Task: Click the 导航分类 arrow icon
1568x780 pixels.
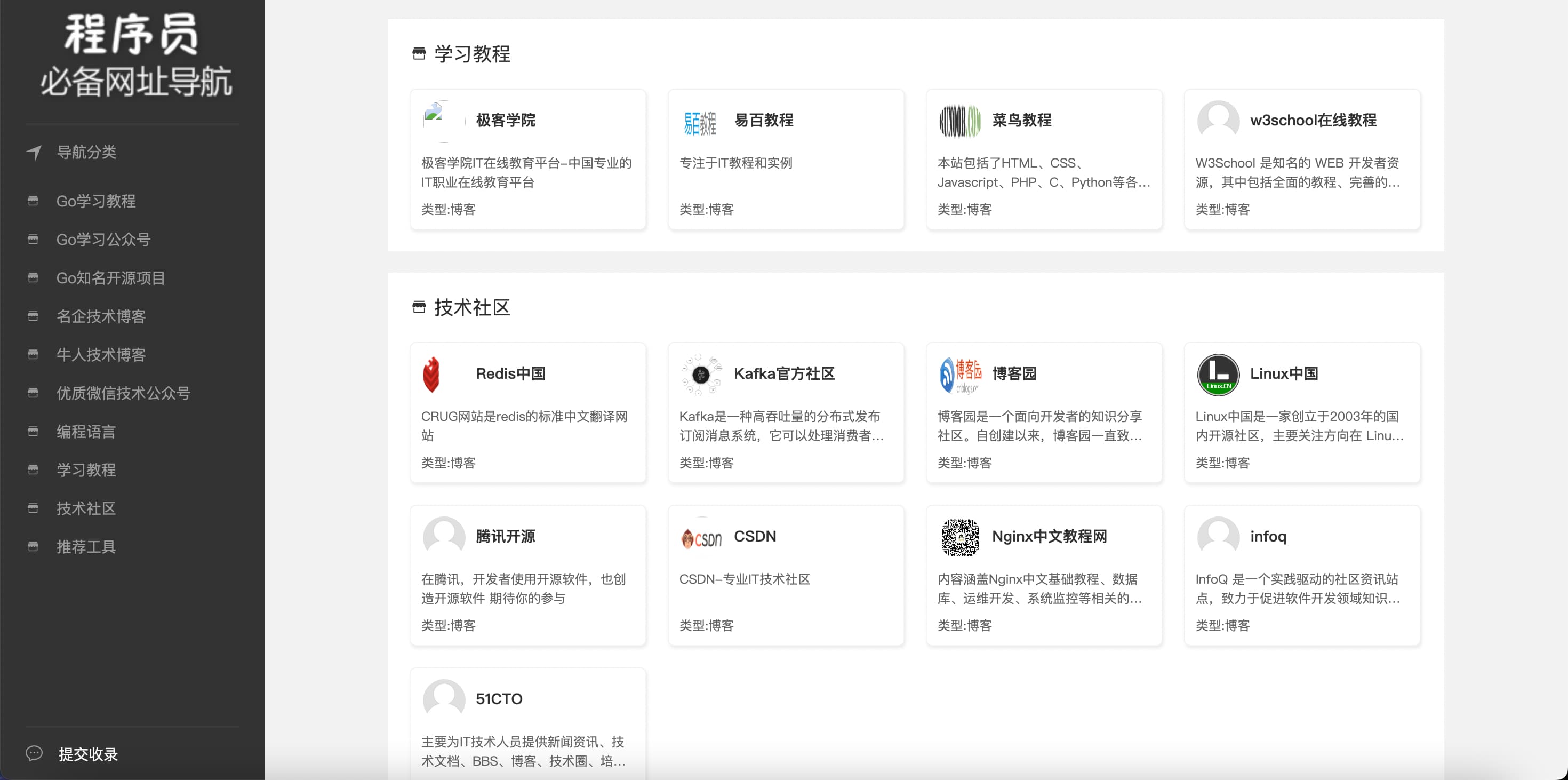Action: [x=34, y=152]
